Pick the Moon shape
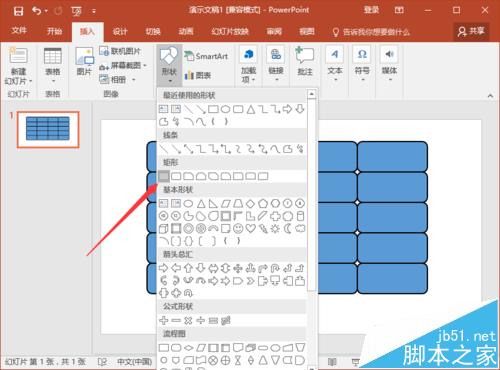This screenshot has width=500, height=370. [288, 229]
